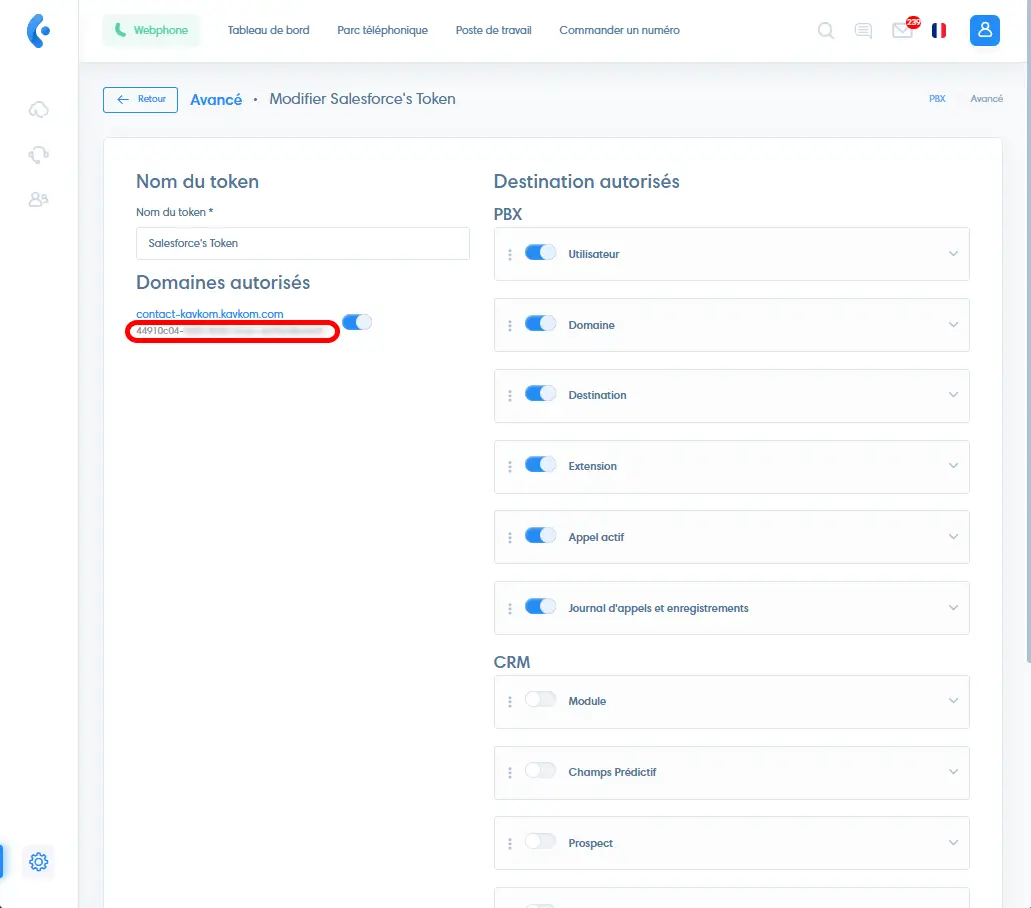Screen dimensions: 1031x908
Task: Open the Webphone button
Action: 151,31
